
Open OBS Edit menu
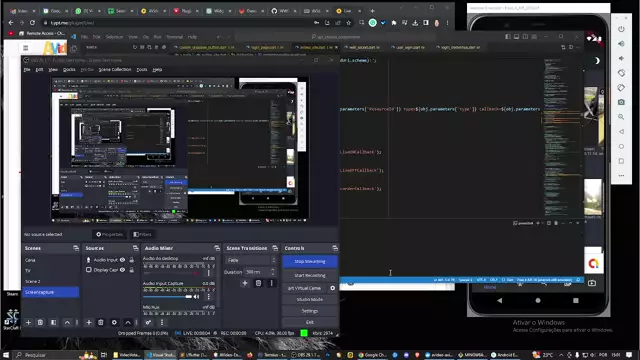pyautogui.click(x=39, y=70)
